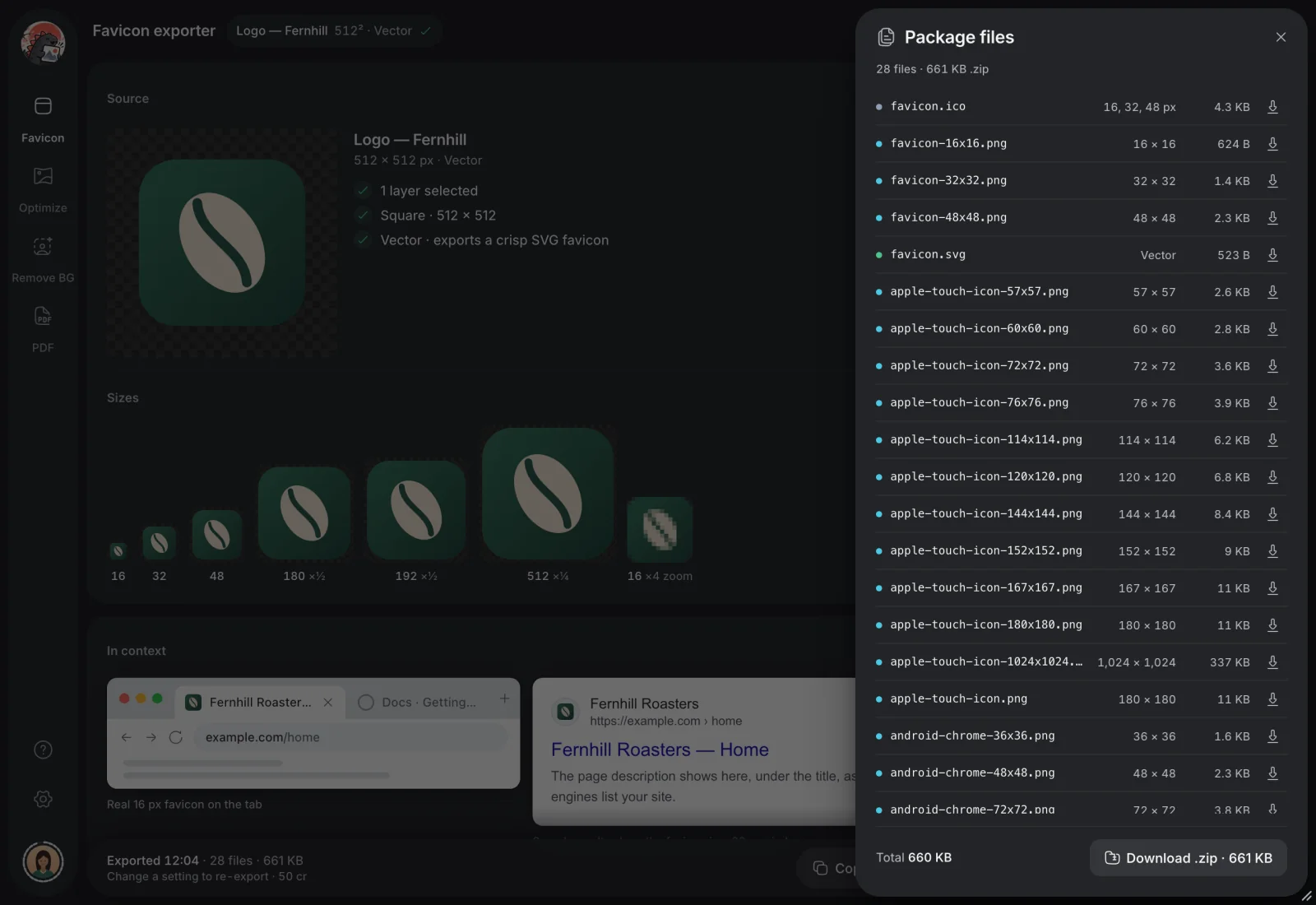This screenshot has width=1316, height=905.
Task: Download apple-touch-icon.png file
Action: (x=1272, y=699)
